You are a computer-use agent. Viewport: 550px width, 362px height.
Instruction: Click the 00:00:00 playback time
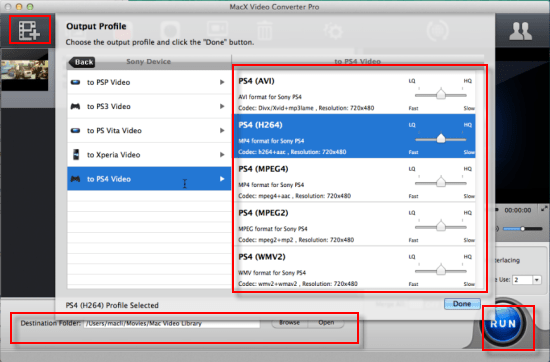[518, 210]
